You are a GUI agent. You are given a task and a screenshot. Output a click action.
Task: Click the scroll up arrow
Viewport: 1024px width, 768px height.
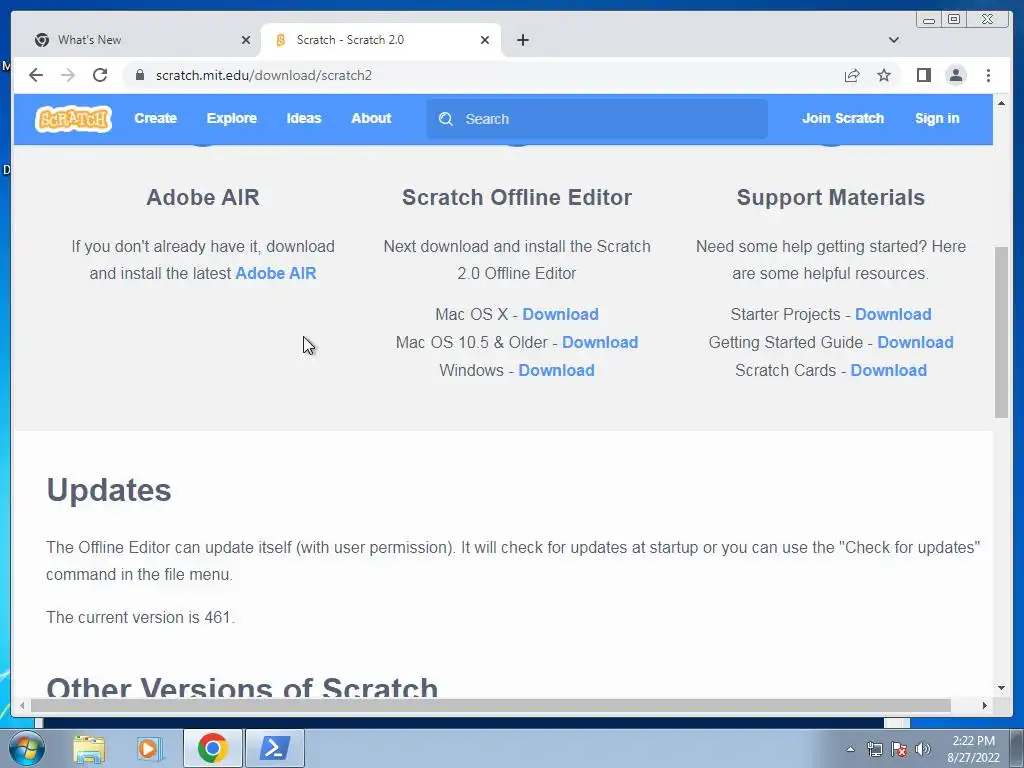[x=1001, y=103]
